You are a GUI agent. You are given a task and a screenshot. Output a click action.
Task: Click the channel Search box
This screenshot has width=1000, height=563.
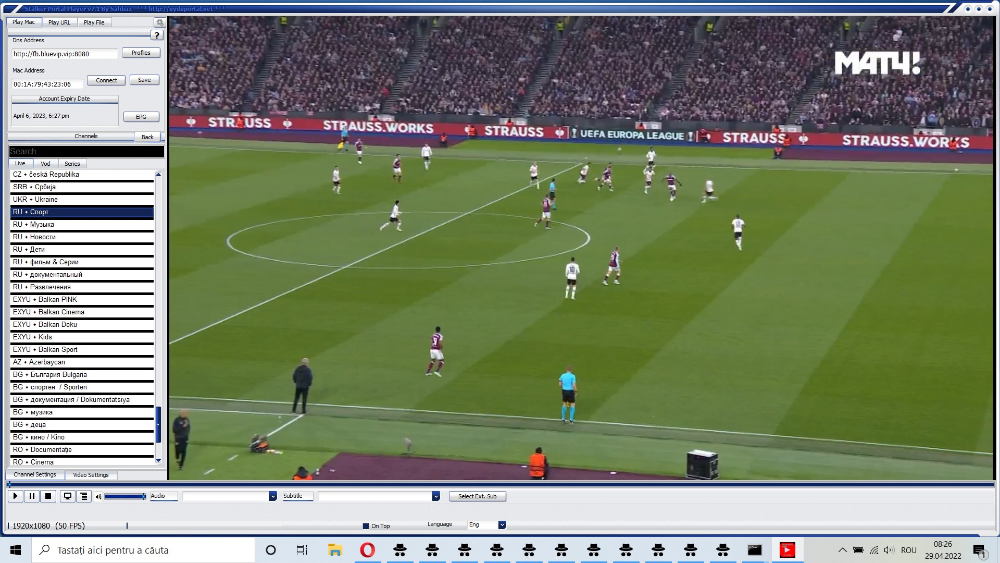tap(86, 151)
